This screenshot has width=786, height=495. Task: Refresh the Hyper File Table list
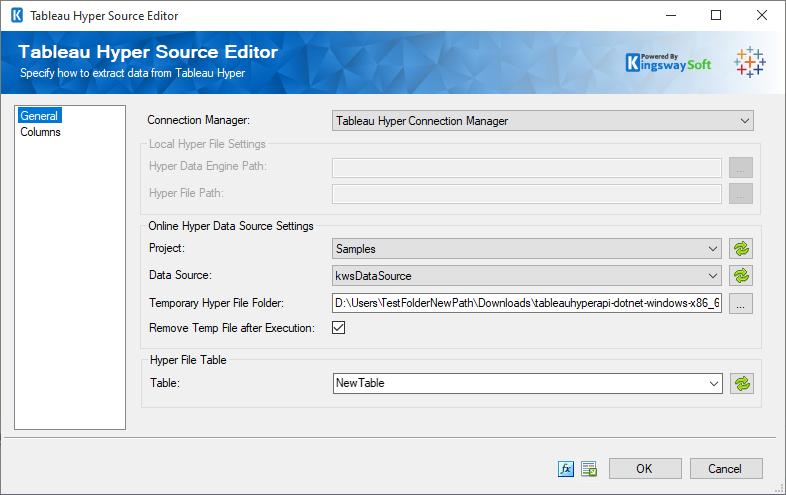[742, 384]
